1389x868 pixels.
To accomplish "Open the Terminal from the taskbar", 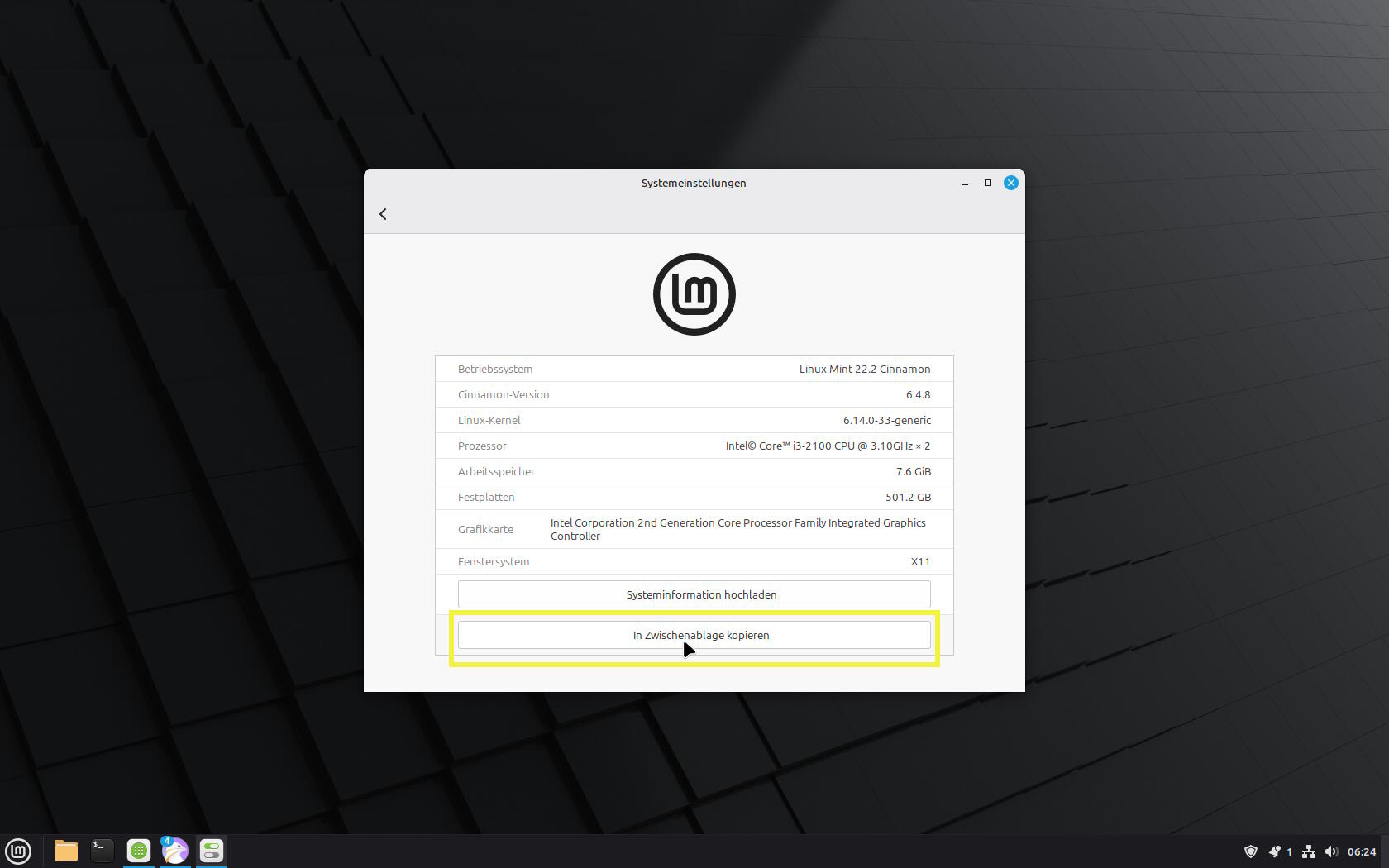I will pyautogui.click(x=103, y=851).
